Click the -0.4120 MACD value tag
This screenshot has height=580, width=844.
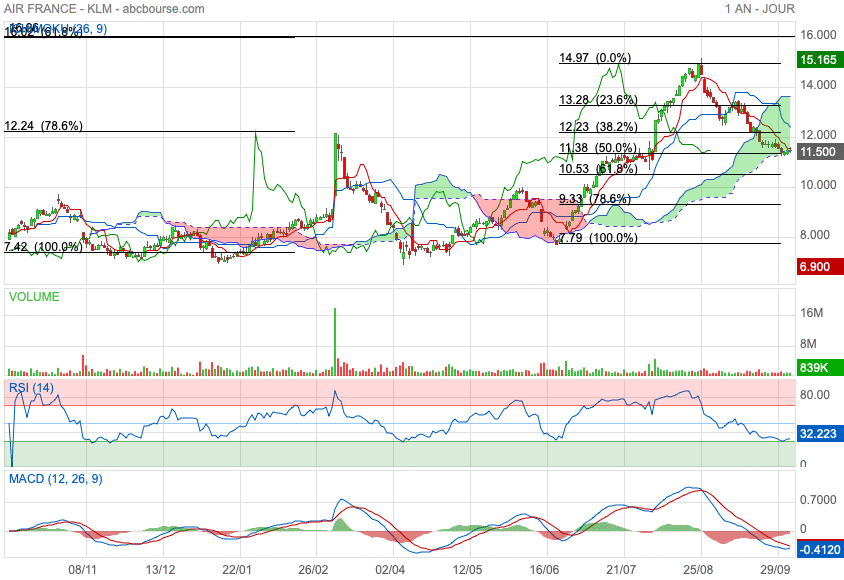tap(818, 549)
